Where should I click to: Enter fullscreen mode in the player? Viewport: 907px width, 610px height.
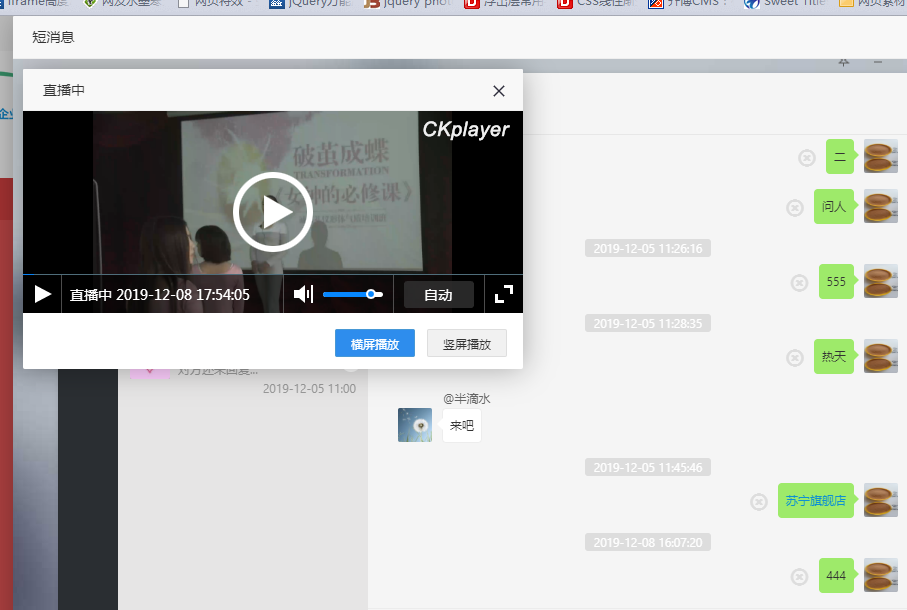tap(504, 294)
